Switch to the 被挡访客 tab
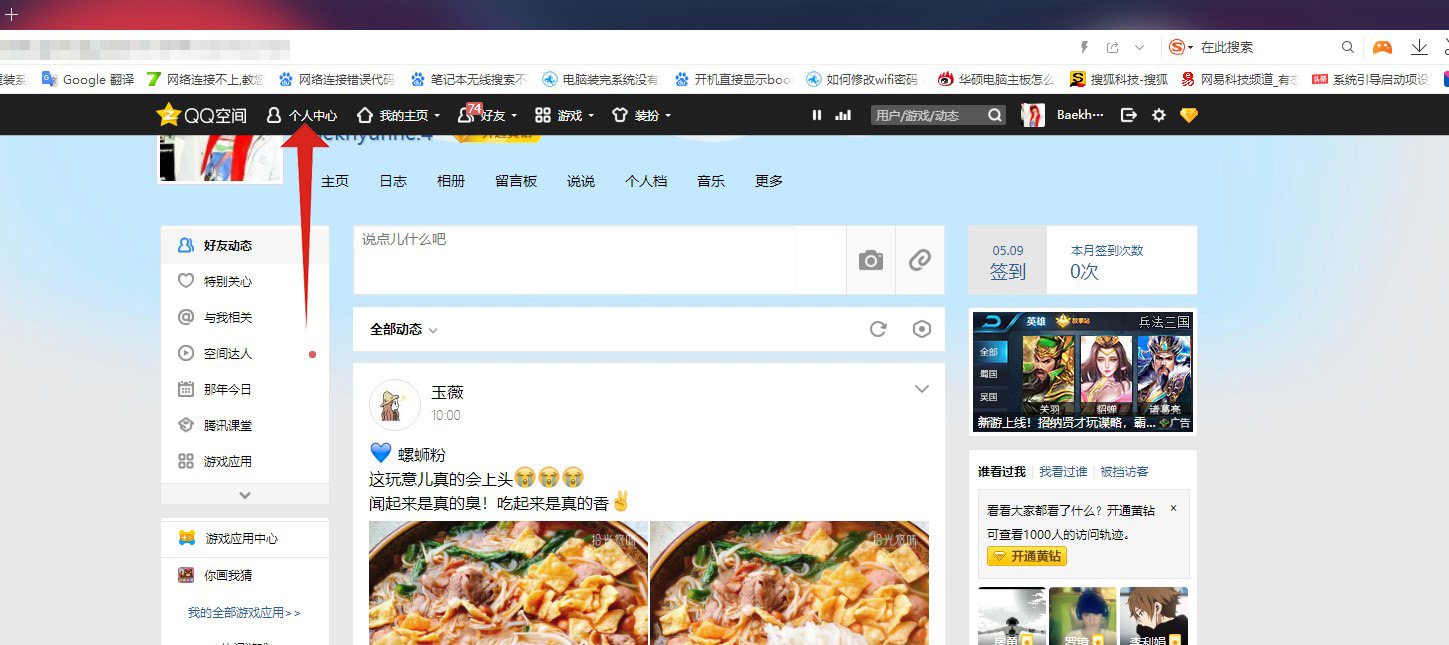This screenshot has height=645, width=1449. coord(1124,471)
